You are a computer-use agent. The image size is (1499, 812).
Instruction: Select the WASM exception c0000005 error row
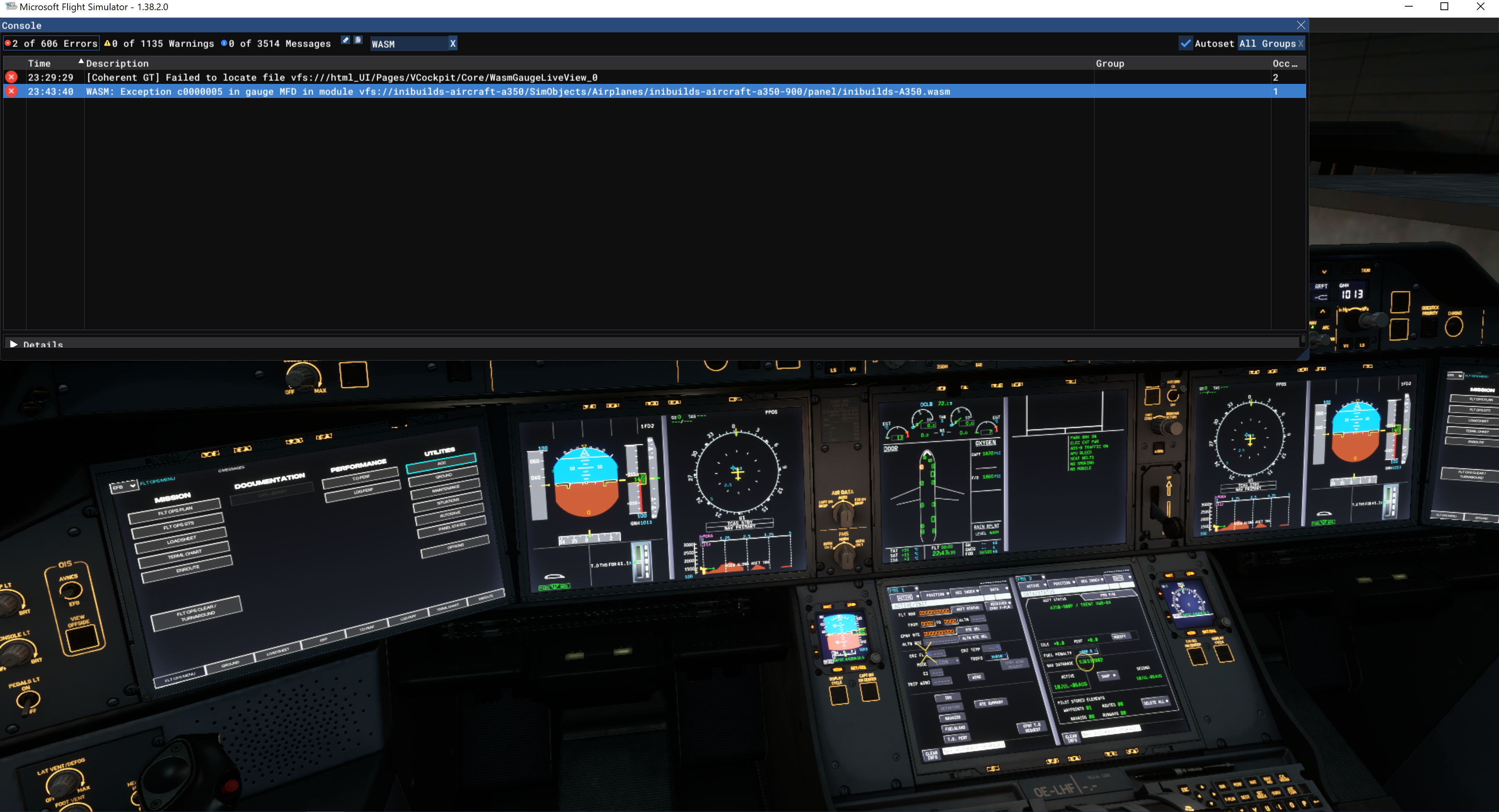click(654, 91)
